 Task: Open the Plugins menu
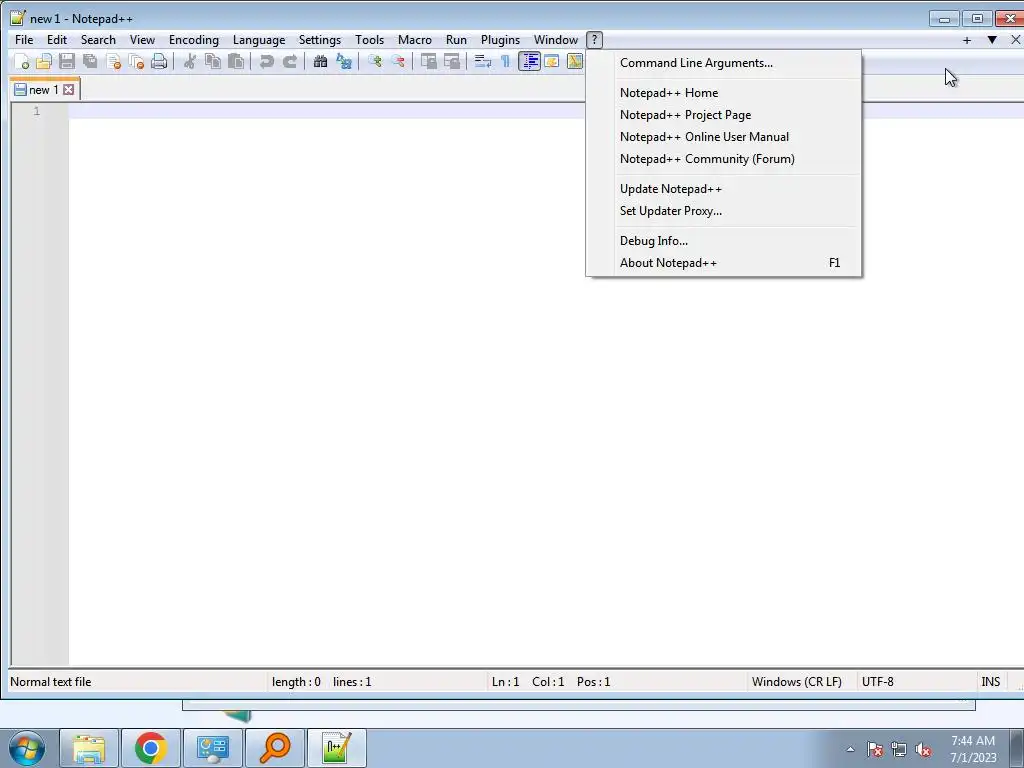500,40
